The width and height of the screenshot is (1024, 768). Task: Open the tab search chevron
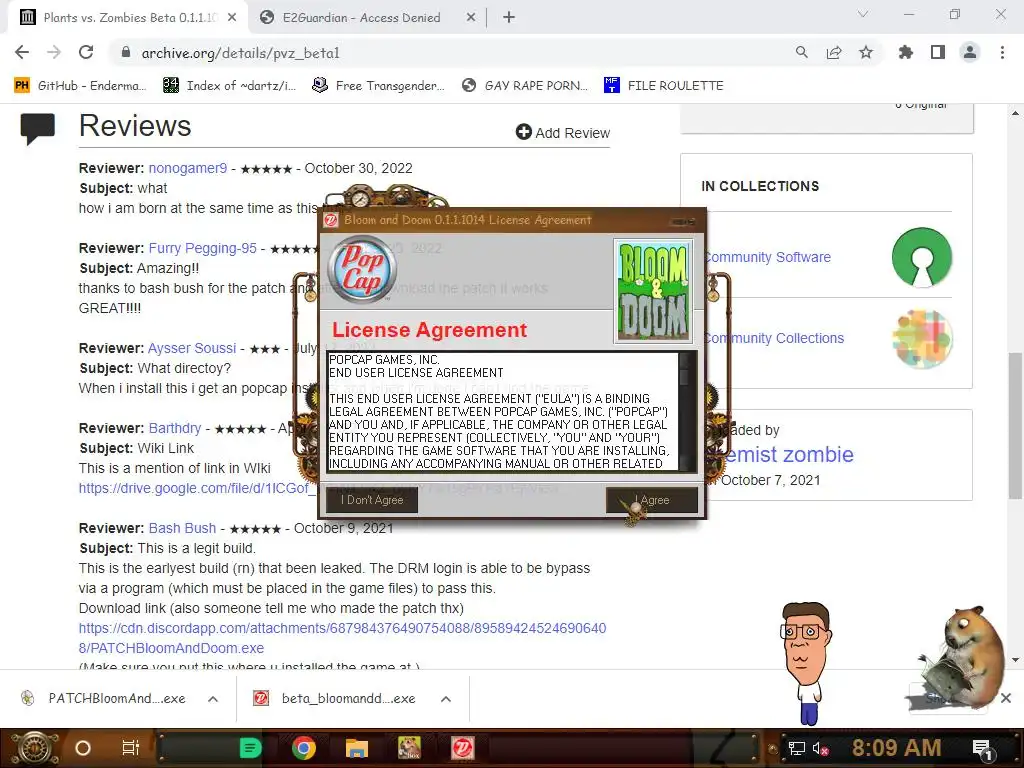tap(863, 14)
